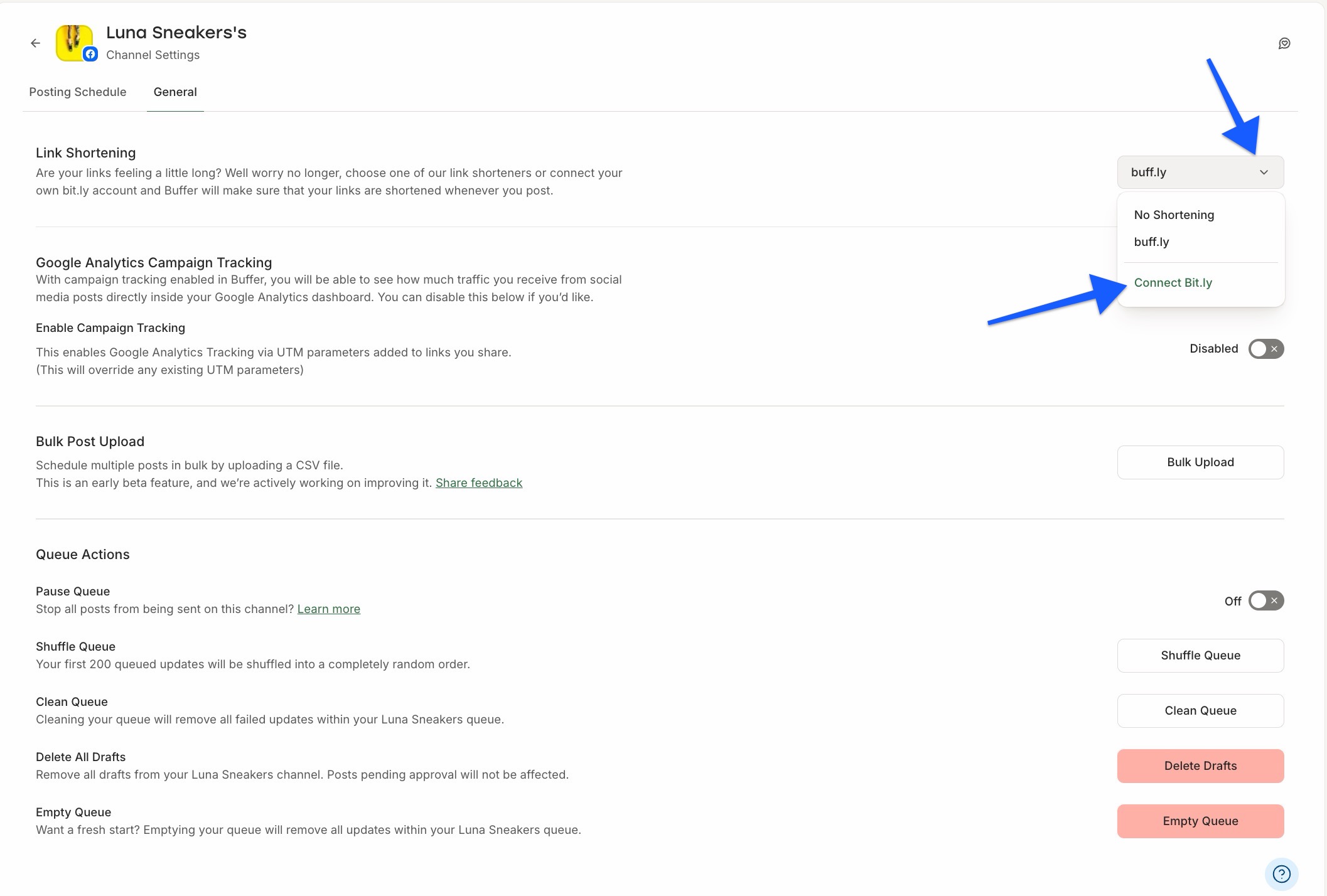Click the Queue Actions heading
The image size is (1327, 896).
(x=82, y=554)
